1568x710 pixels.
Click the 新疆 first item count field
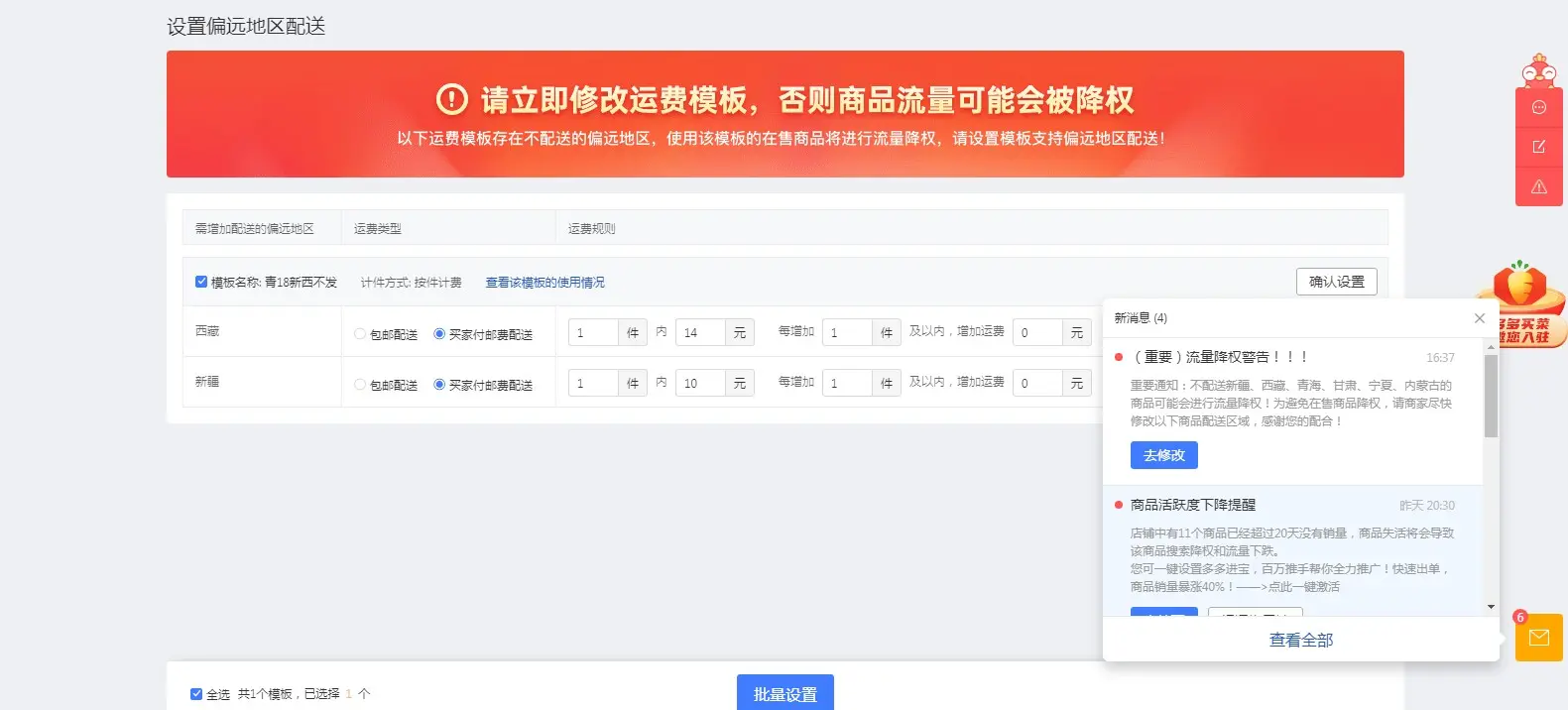[593, 383]
